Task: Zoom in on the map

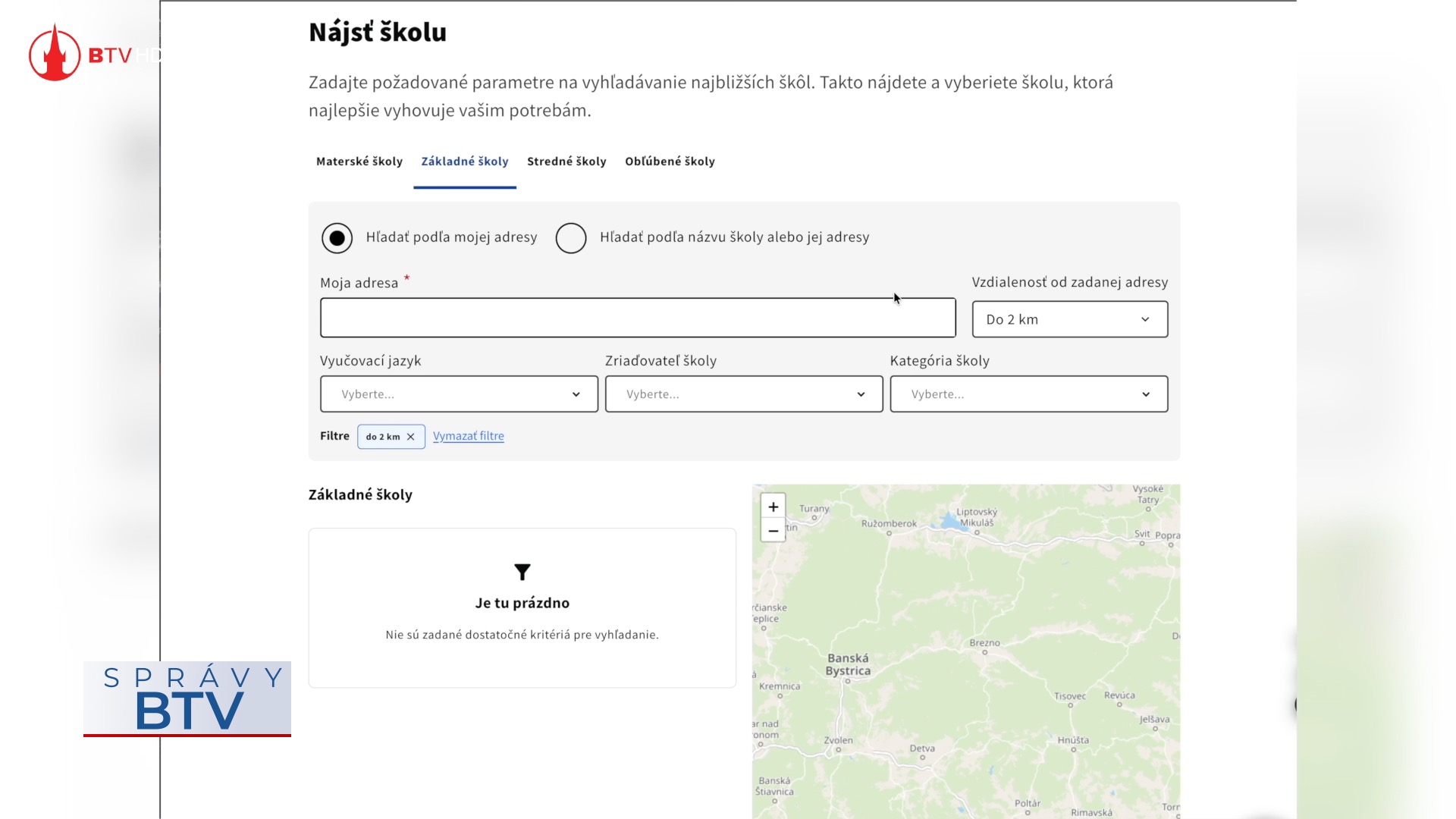Action: (773, 507)
